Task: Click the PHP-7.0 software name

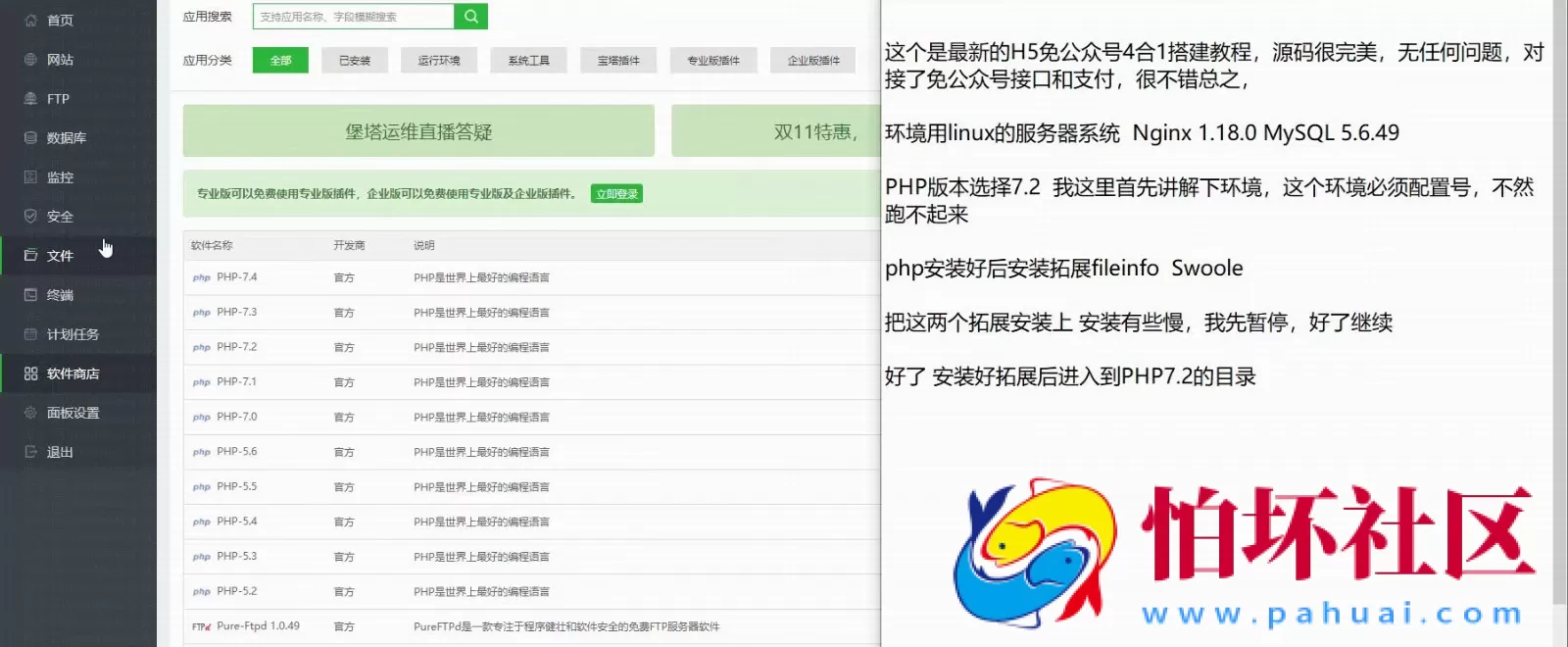Action: pyautogui.click(x=237, y=417)
